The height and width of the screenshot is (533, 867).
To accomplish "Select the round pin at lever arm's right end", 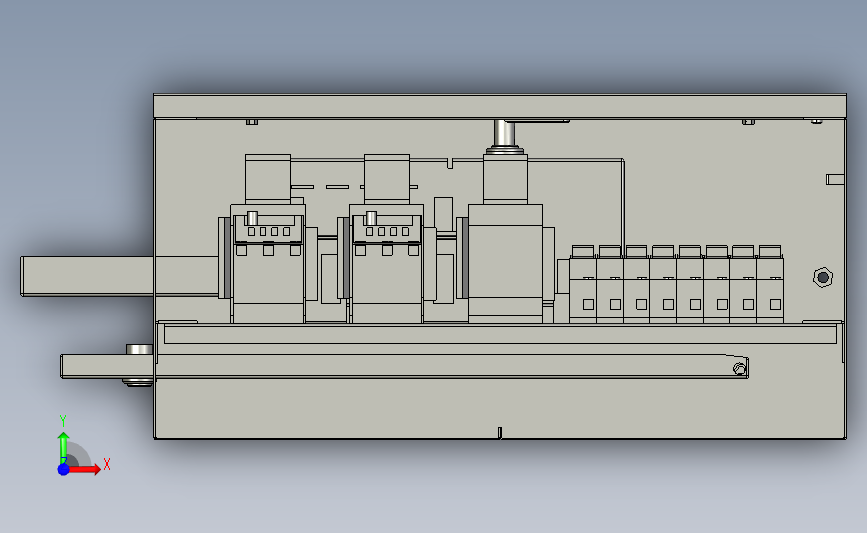I will [739, 368].
